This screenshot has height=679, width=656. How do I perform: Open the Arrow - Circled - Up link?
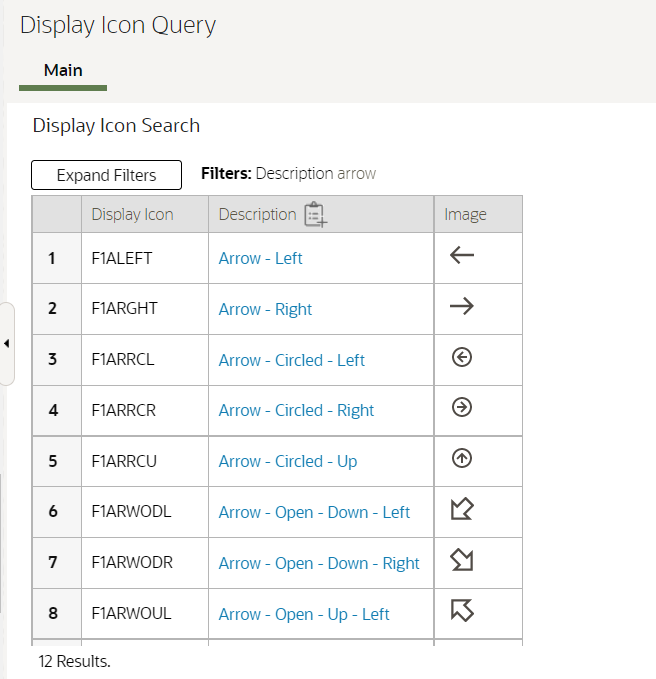pos(287,461)
